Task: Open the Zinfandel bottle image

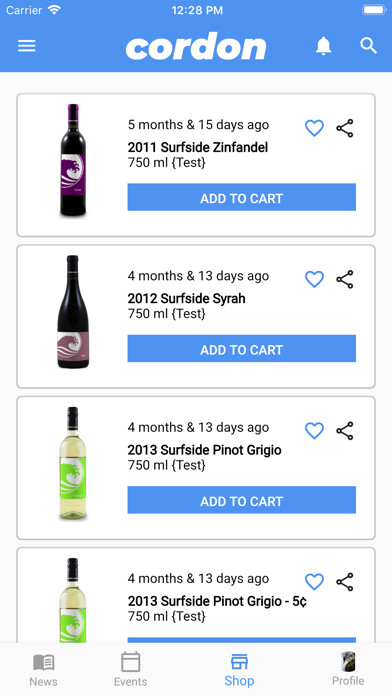Action: coord(73,160)
